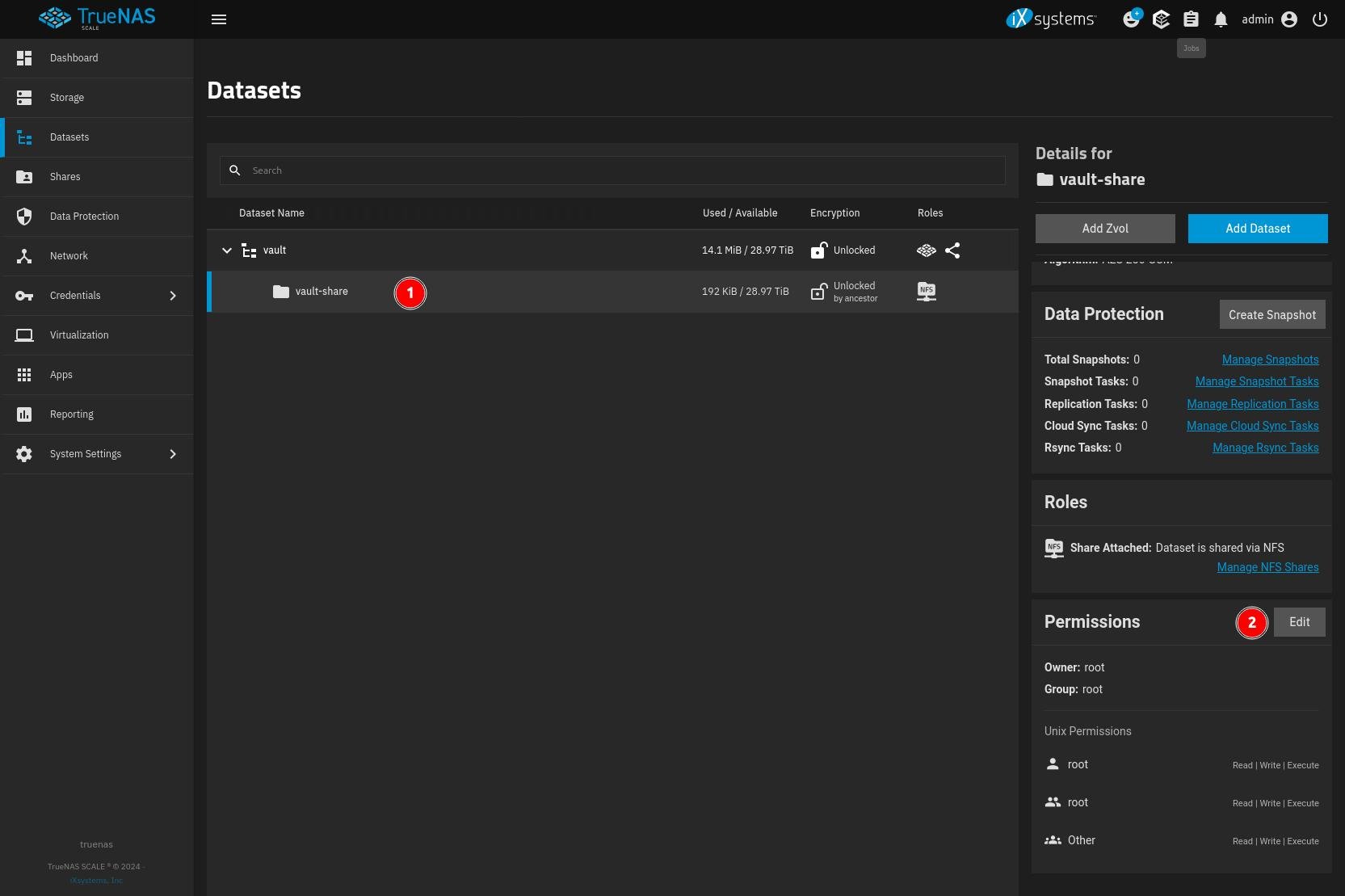Screen dimensions: 1345x896
Task: Expand the Credentials submenu arrow
Action: point(173,296)
